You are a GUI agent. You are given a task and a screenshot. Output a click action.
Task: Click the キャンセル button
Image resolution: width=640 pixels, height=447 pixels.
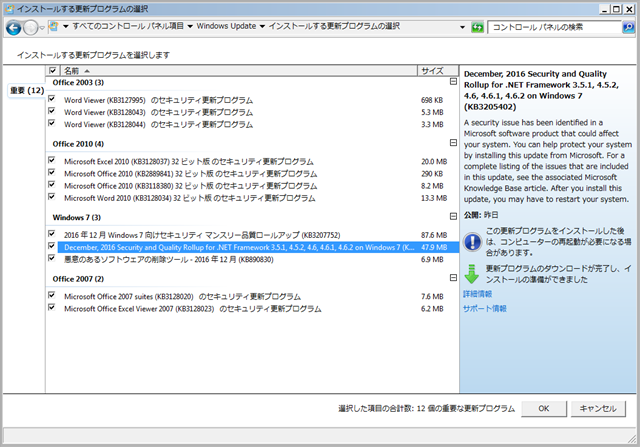click(x=598, y=409)
